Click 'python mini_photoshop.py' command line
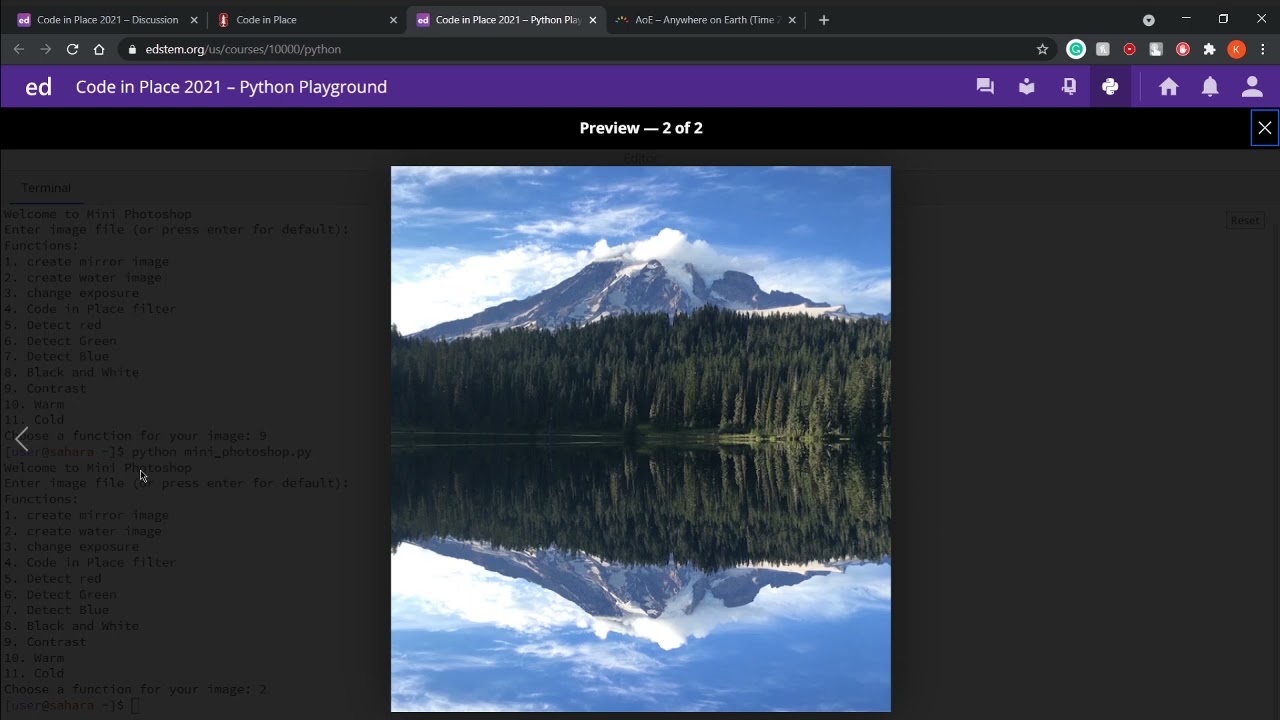Viewport: 1280px width, 720px height. pyautogui.click(x=221, y=452)
